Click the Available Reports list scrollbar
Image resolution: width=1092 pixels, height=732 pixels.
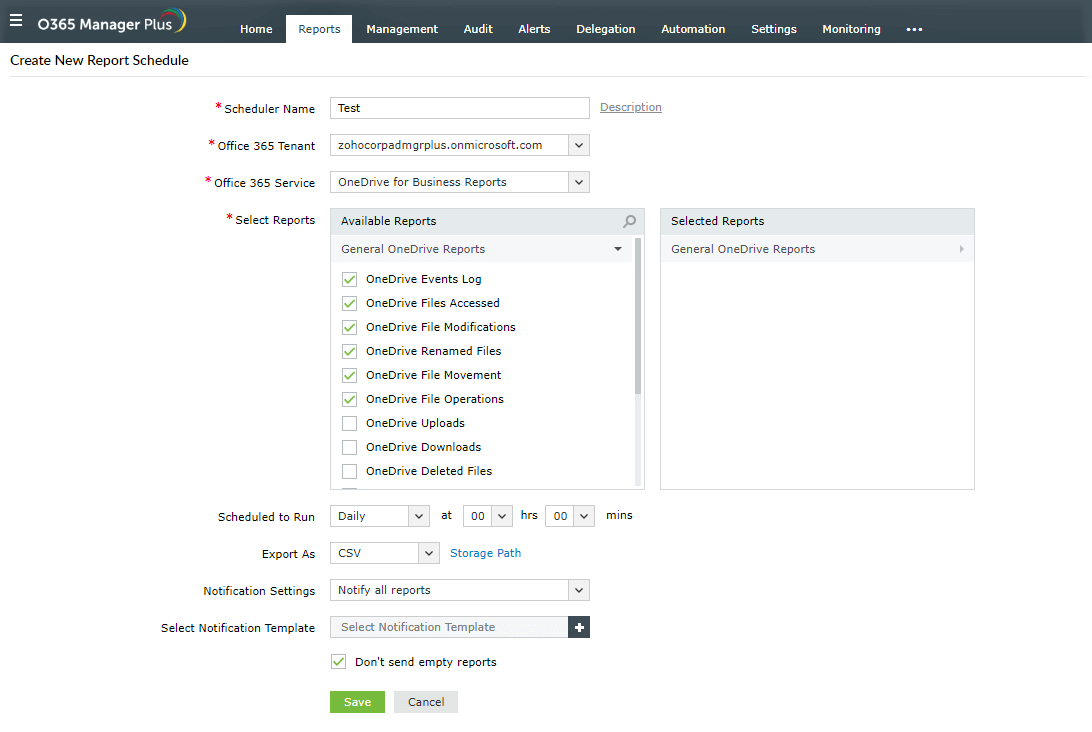click(638, 316)
